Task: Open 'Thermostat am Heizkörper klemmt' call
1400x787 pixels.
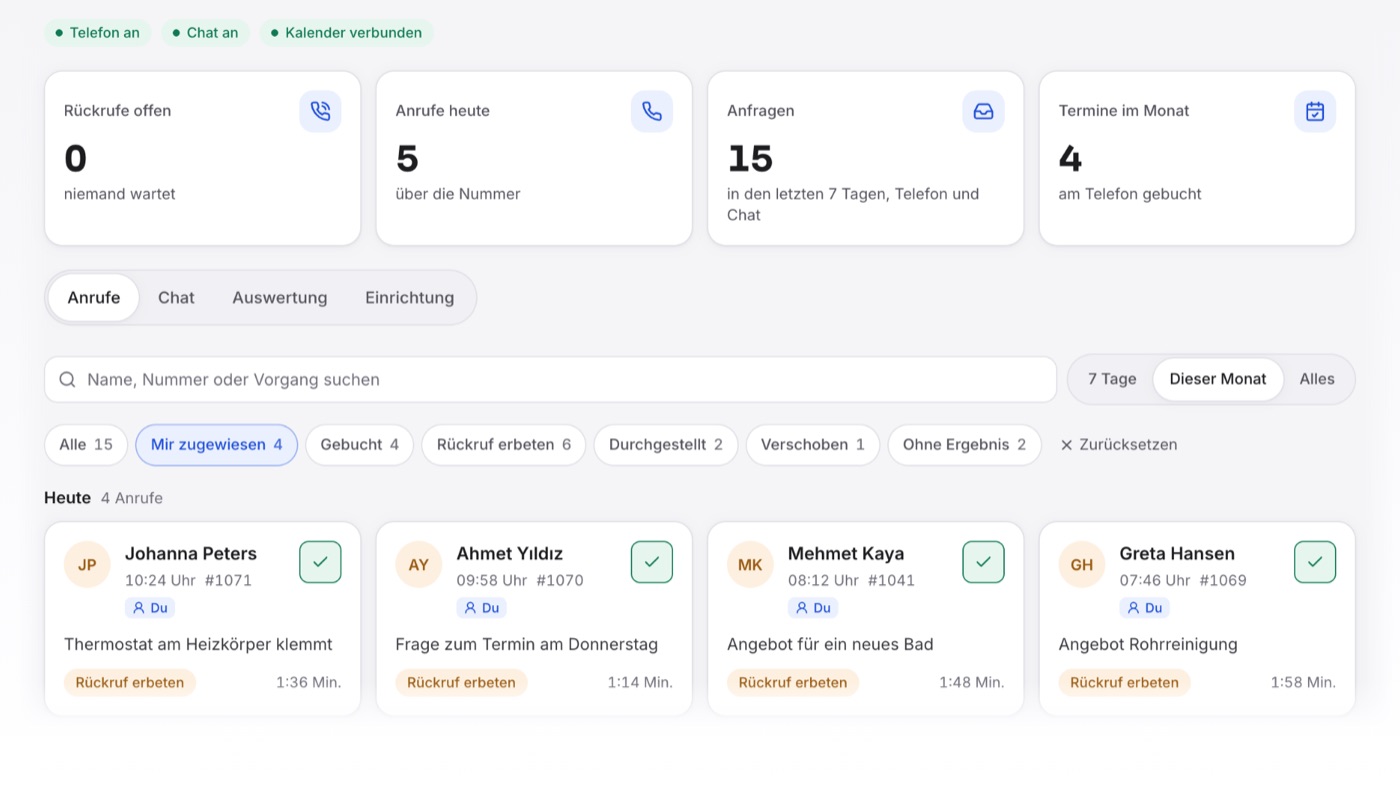Action: coord(198,645)
